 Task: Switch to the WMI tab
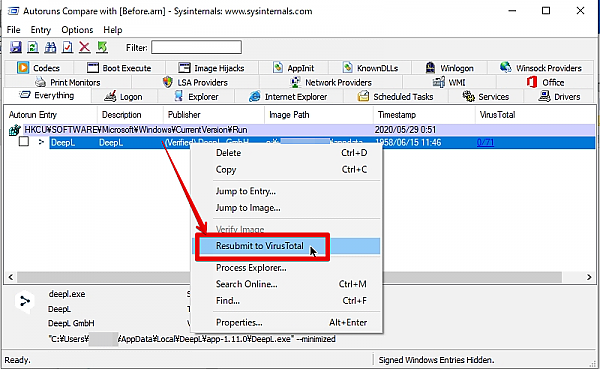click(449, 82)
